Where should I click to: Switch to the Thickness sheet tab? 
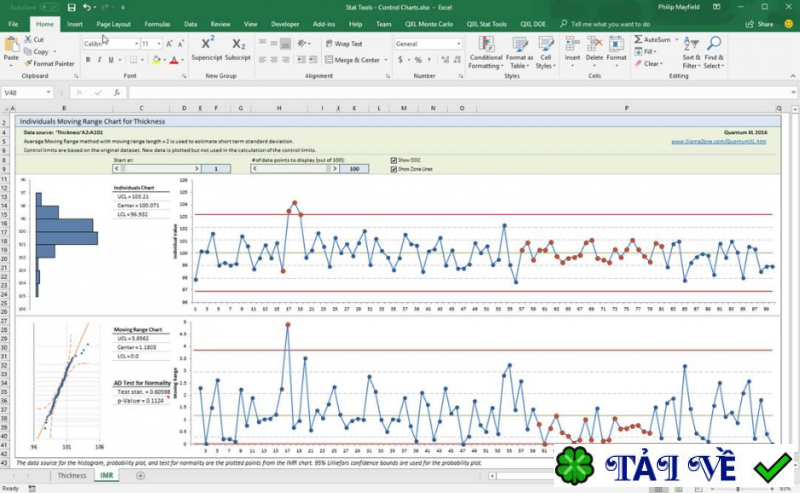(x=72, y=475)
